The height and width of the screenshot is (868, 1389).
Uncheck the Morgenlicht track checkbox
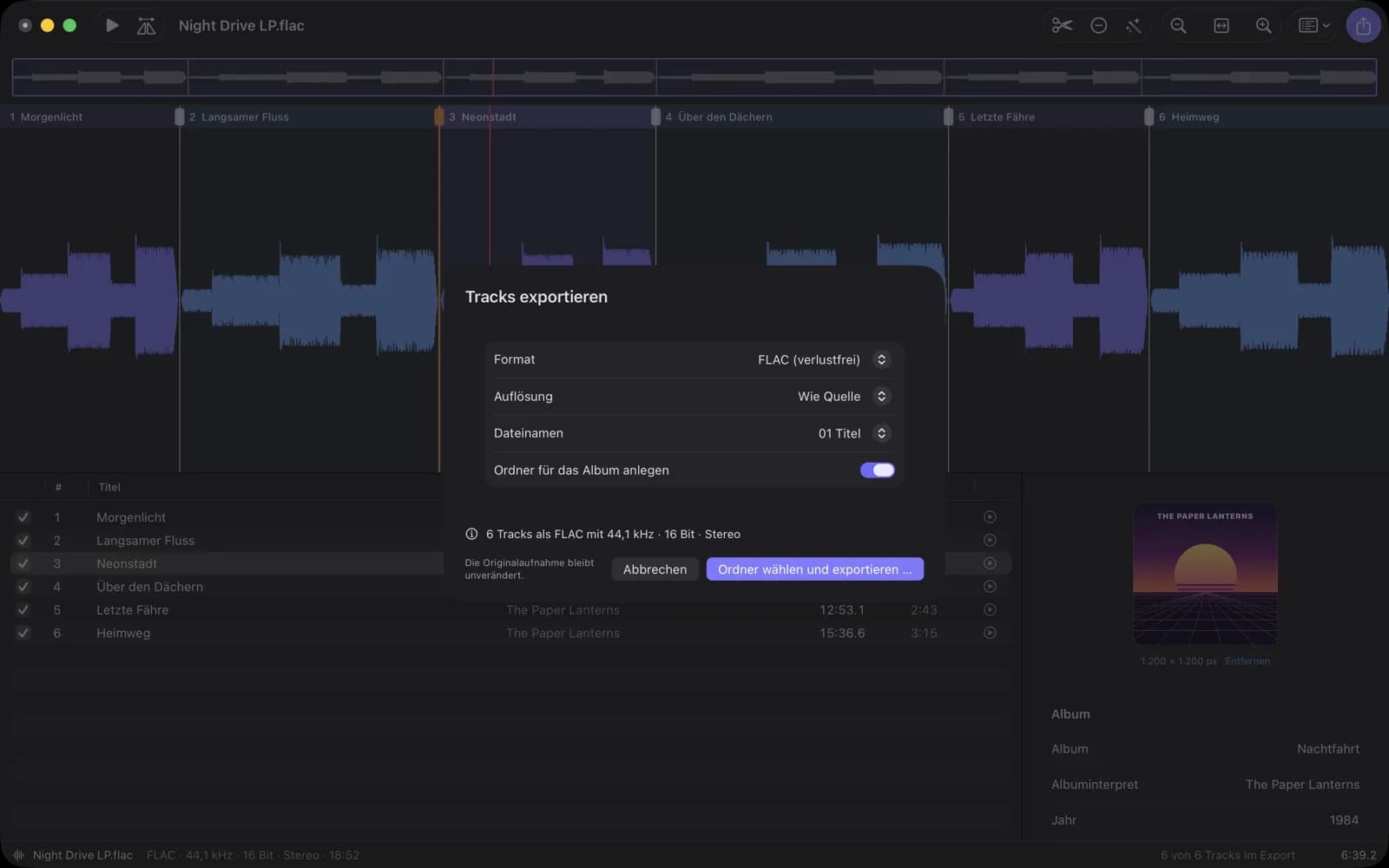(23, 517)
